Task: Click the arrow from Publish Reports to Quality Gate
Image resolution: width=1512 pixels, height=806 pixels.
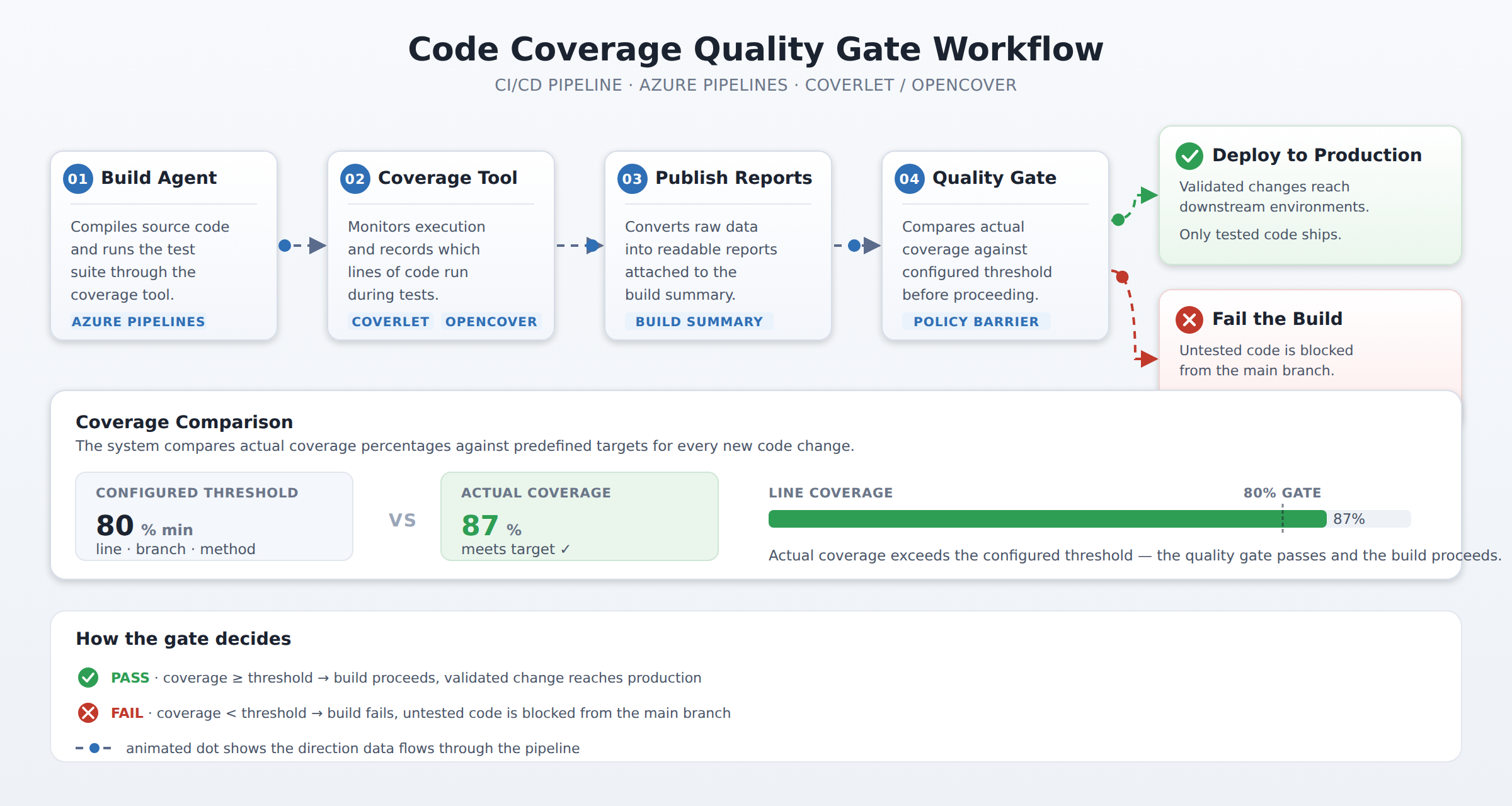Action: [857, 246]
